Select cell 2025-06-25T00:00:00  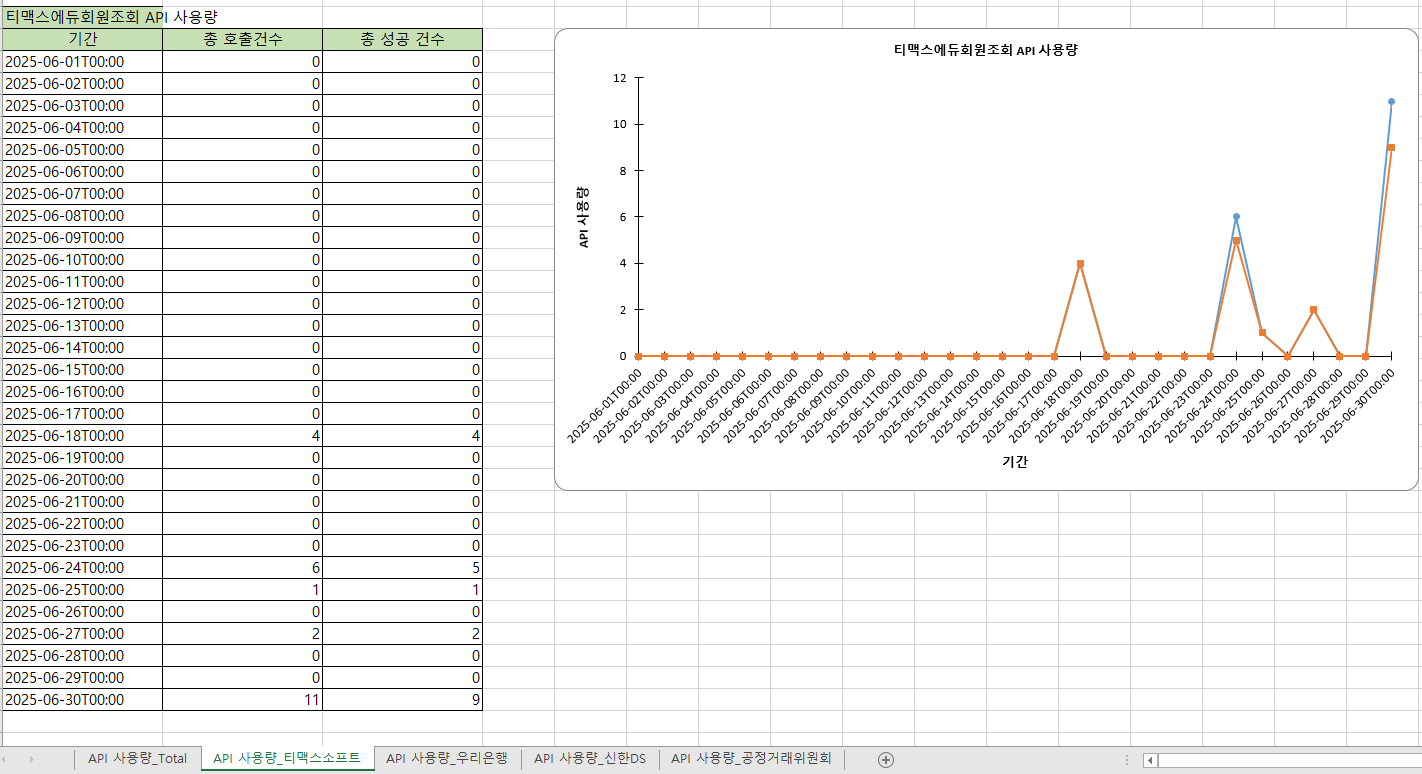pos(82,589)
